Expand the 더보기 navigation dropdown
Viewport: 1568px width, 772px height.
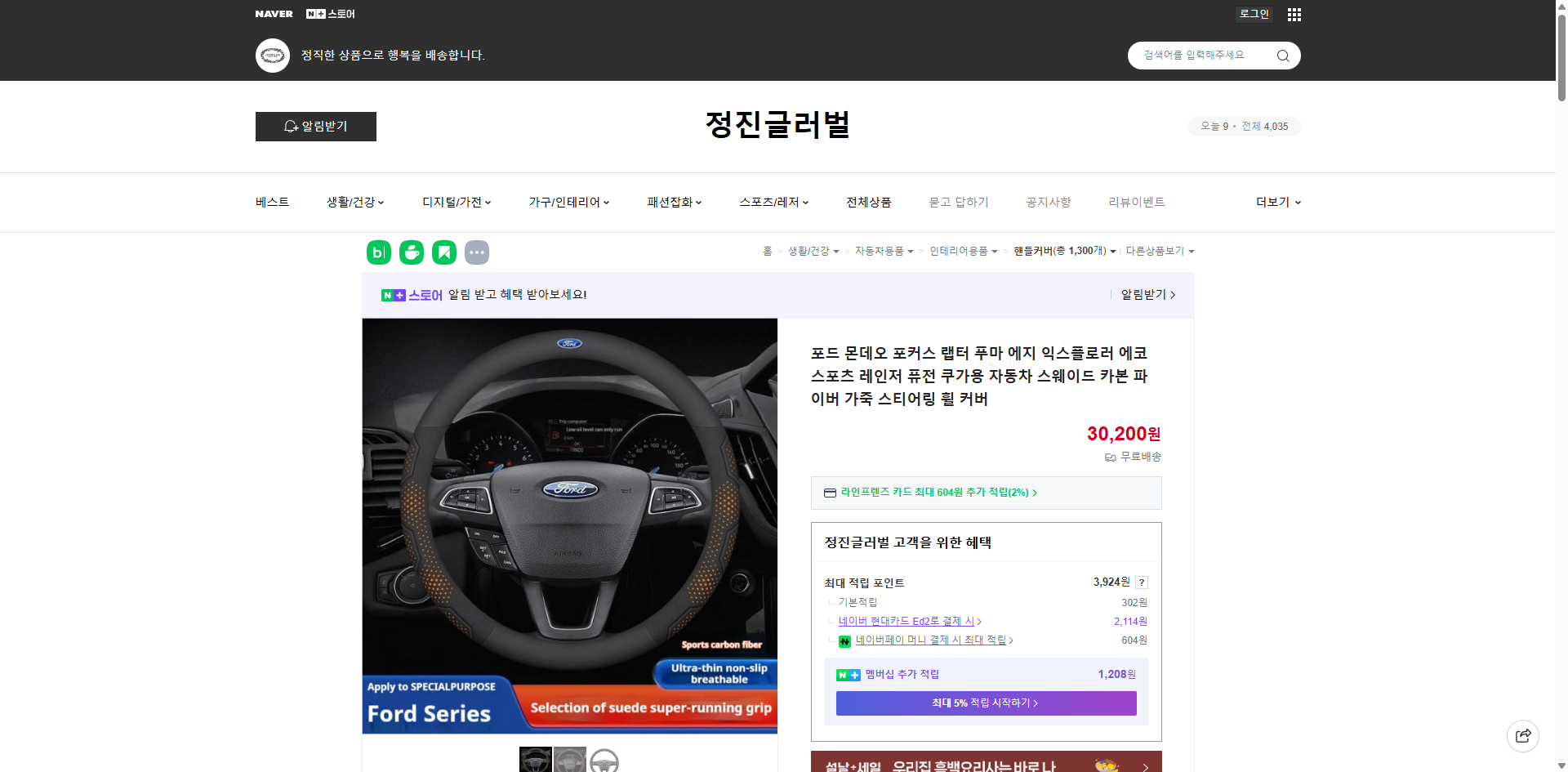[1276, 202]
